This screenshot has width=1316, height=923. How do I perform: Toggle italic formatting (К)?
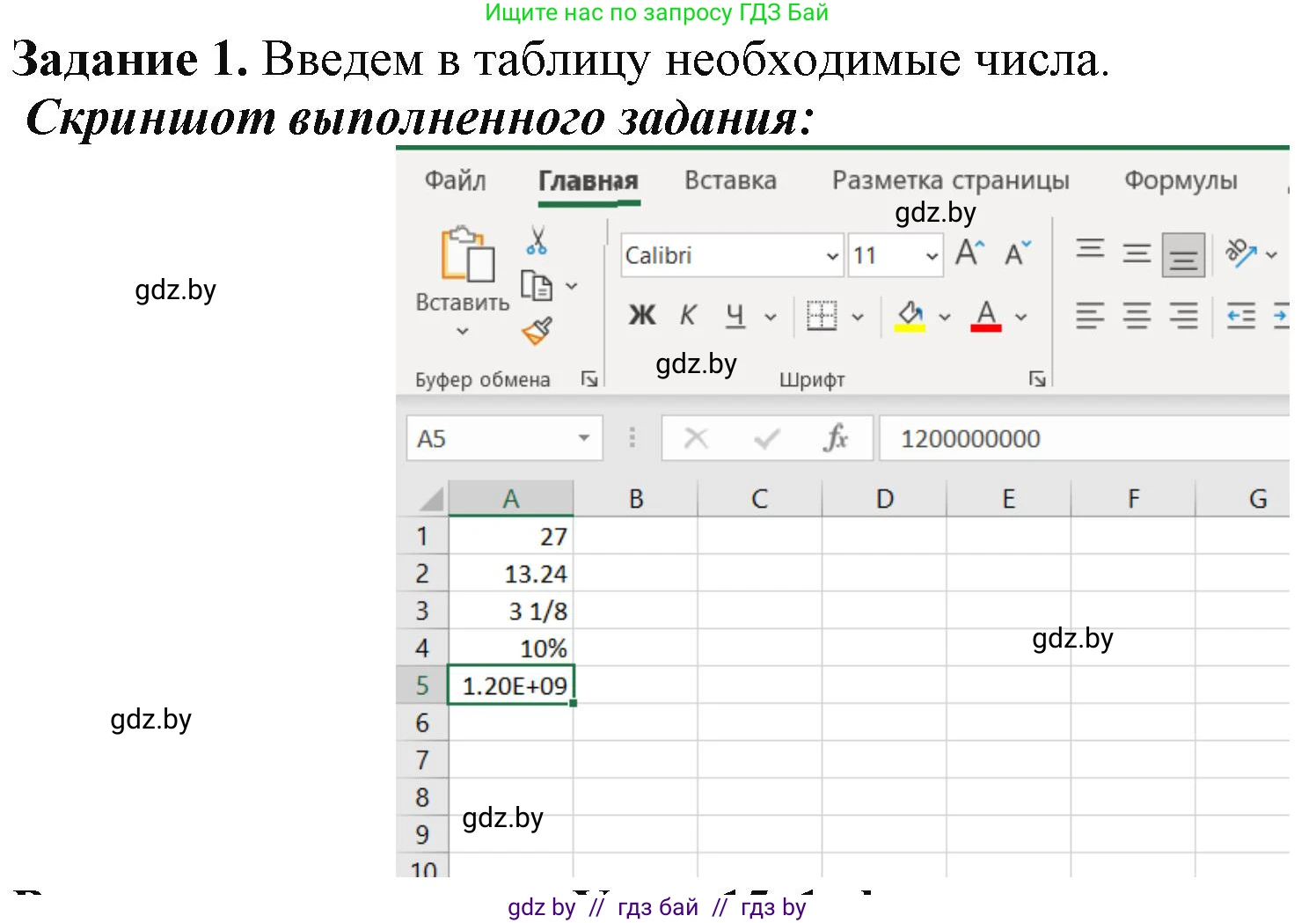pyautogui.click(x=687, y=315)
